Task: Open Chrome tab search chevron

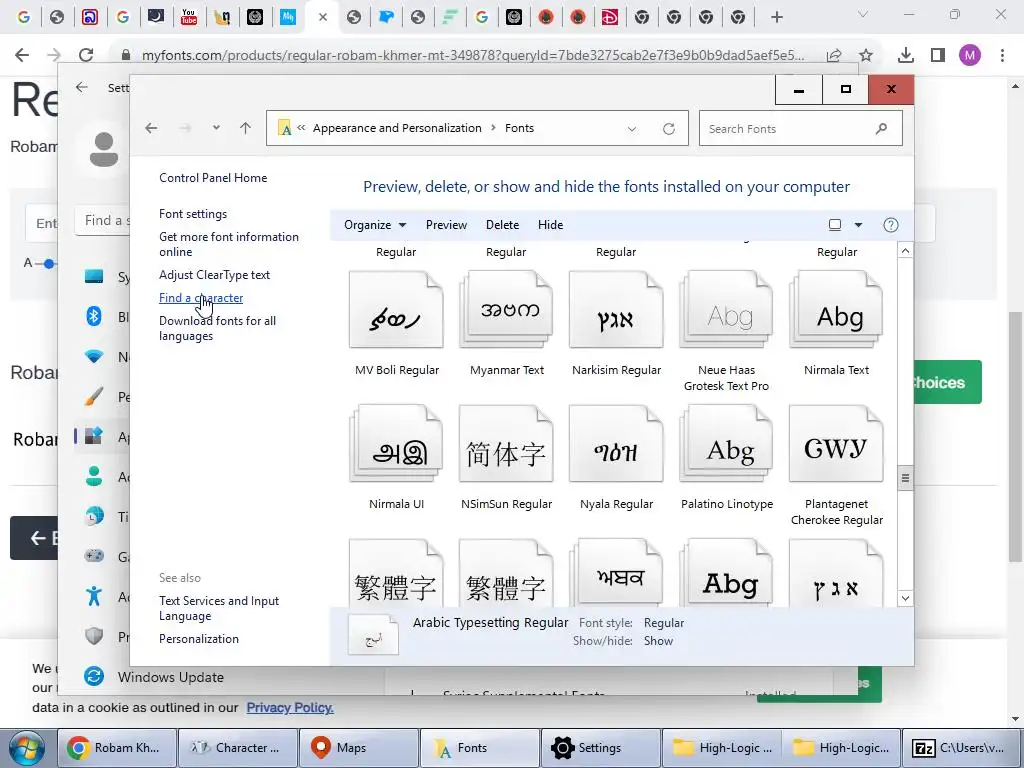Action: pos(863,14)
